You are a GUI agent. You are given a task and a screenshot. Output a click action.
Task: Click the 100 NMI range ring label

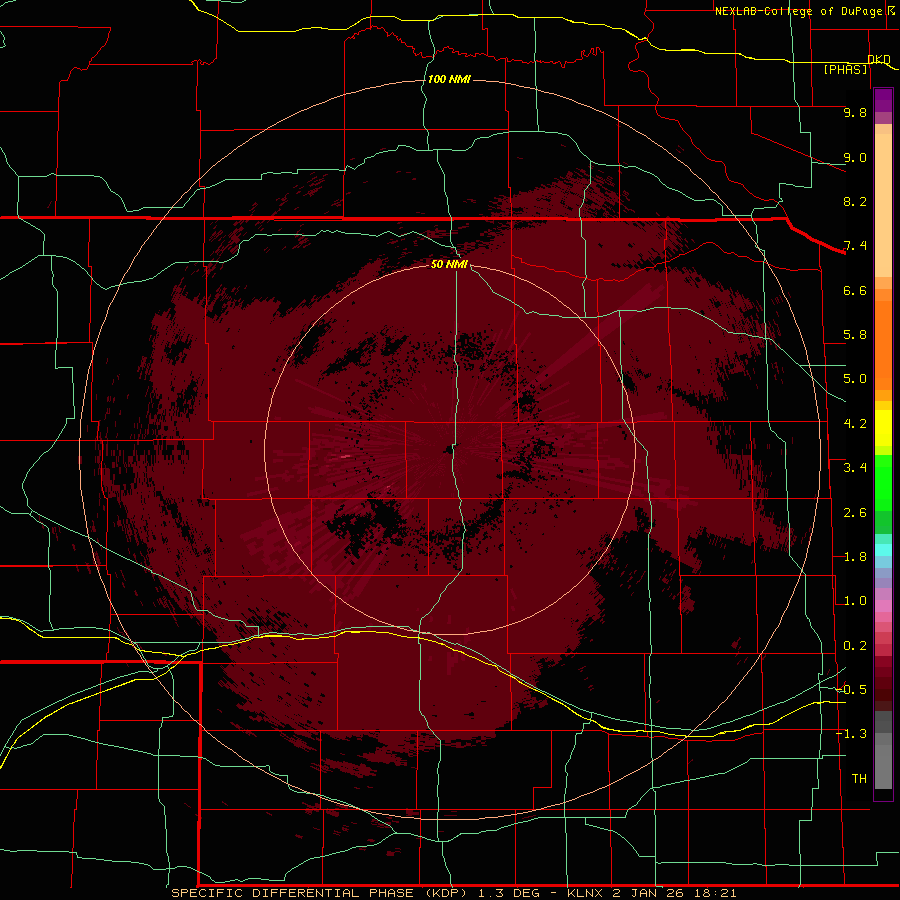click(x=449, y=79)
